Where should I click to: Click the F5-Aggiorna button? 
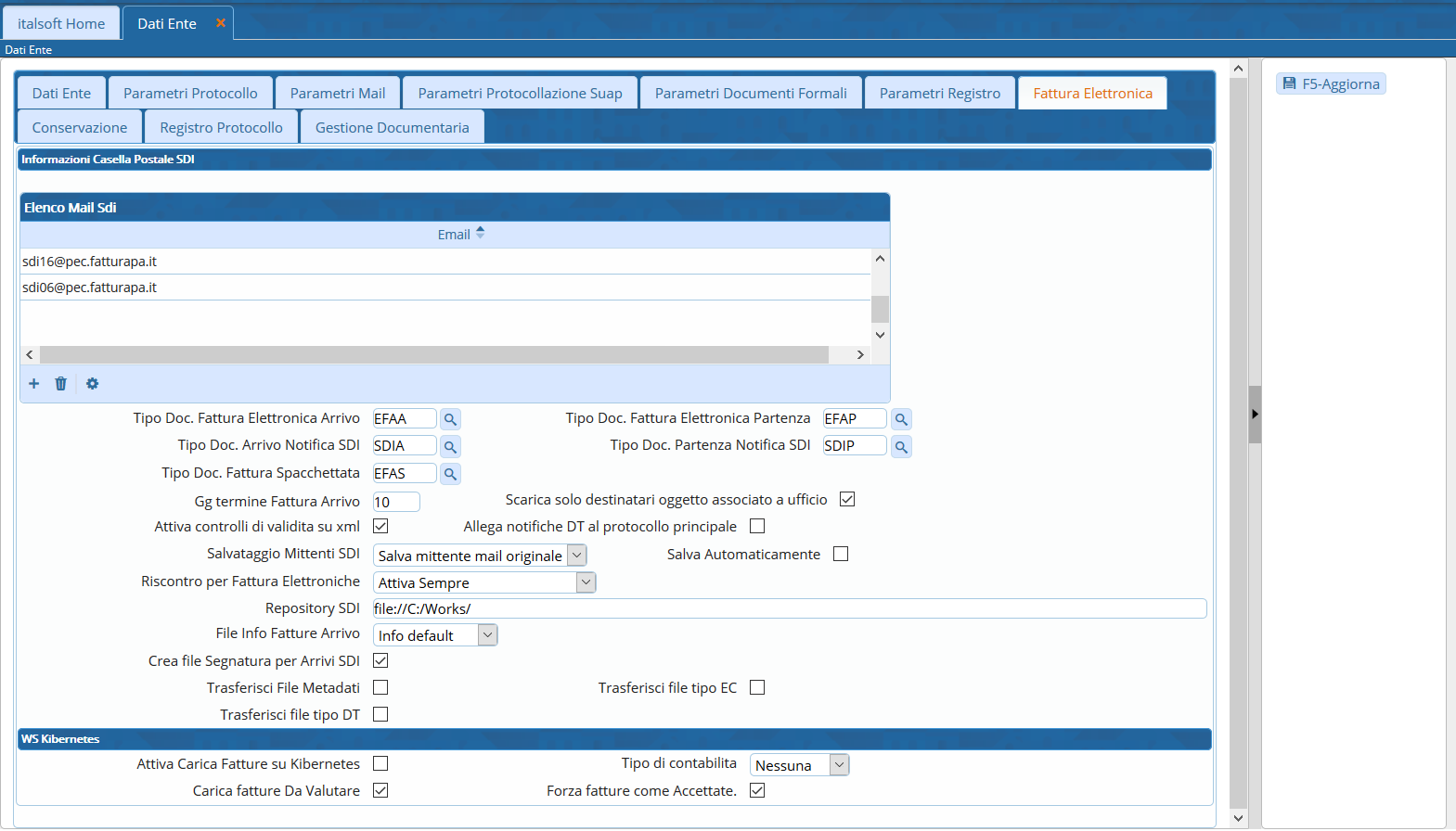(1331, 84)
